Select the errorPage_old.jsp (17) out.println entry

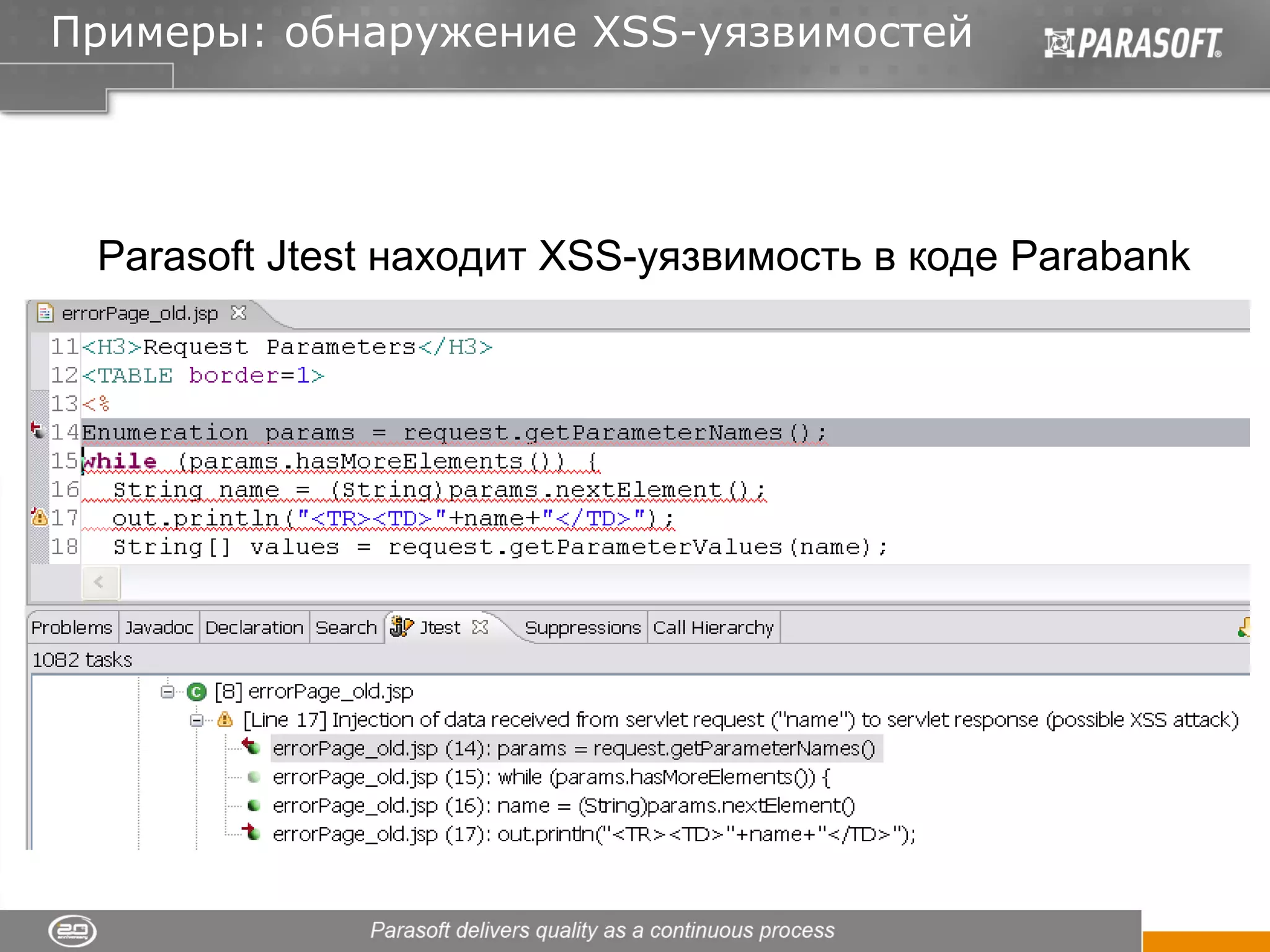(x=593, y=834)
